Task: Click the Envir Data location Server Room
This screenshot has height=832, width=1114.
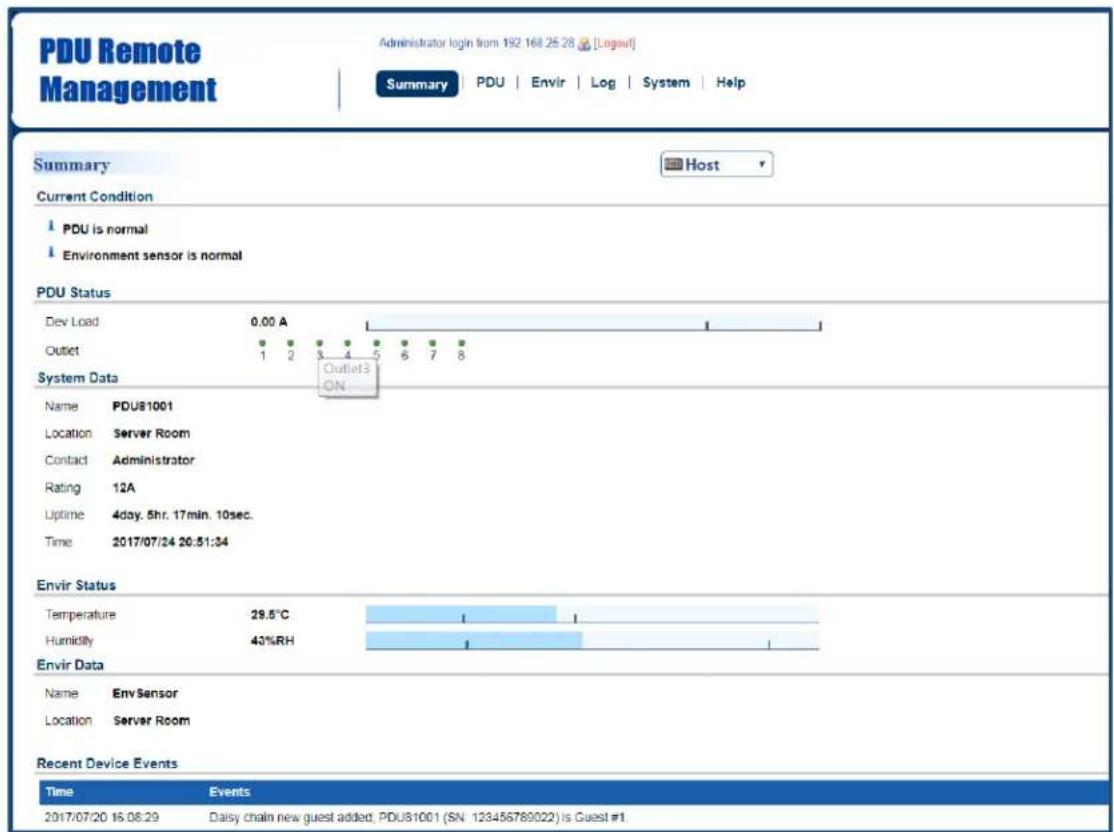Action: point(151,720)
